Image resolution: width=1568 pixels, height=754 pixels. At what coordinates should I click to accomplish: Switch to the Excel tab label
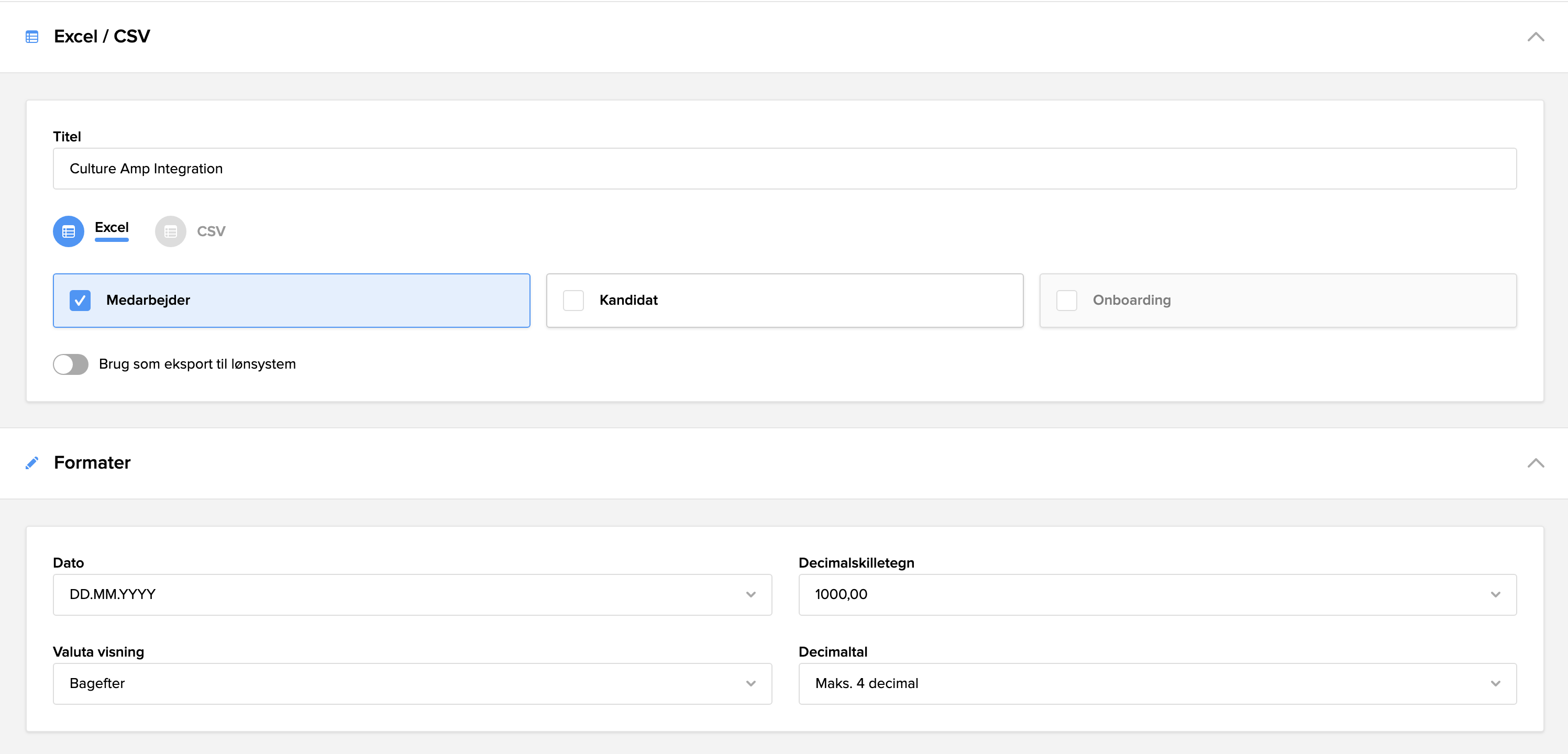(x=112, y=228)
